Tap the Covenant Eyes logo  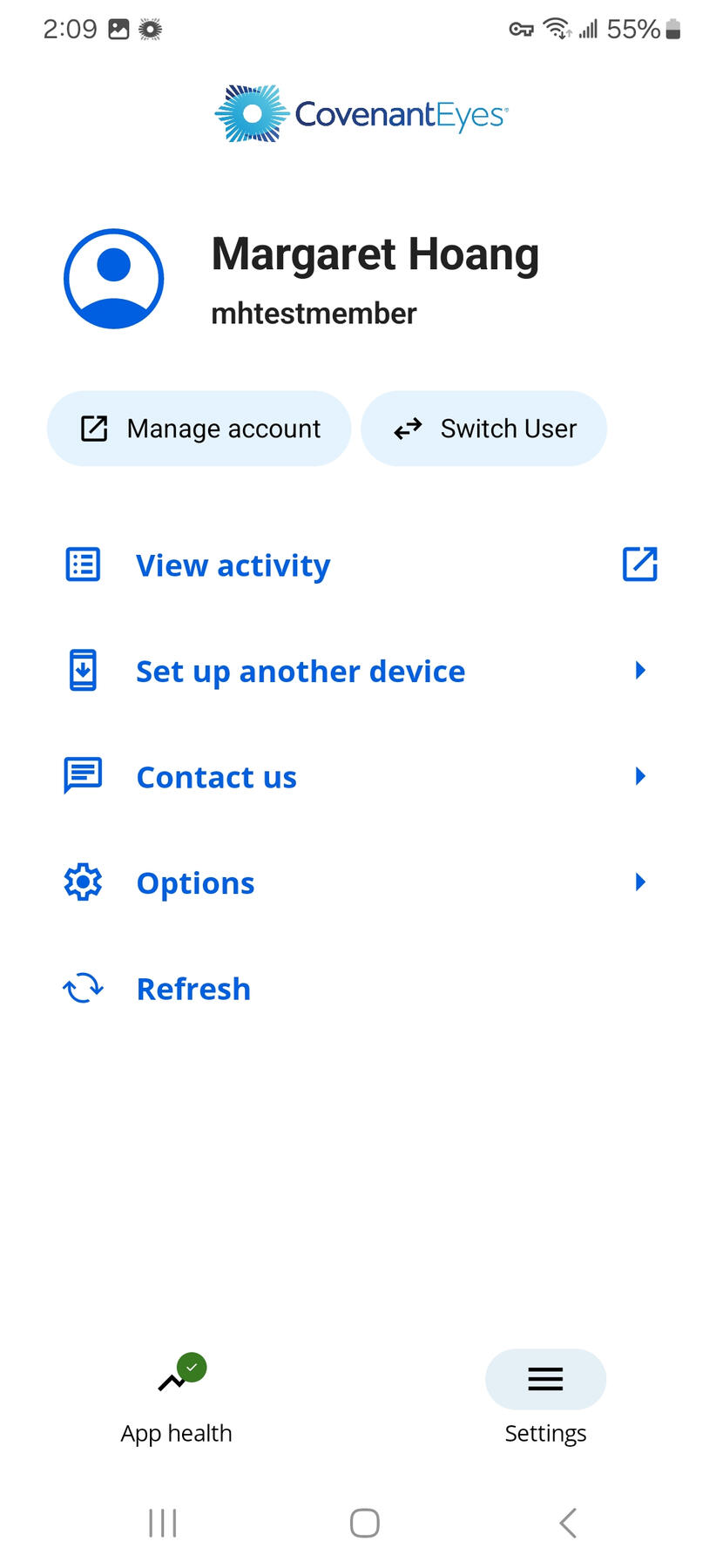[x=361, y=114]
